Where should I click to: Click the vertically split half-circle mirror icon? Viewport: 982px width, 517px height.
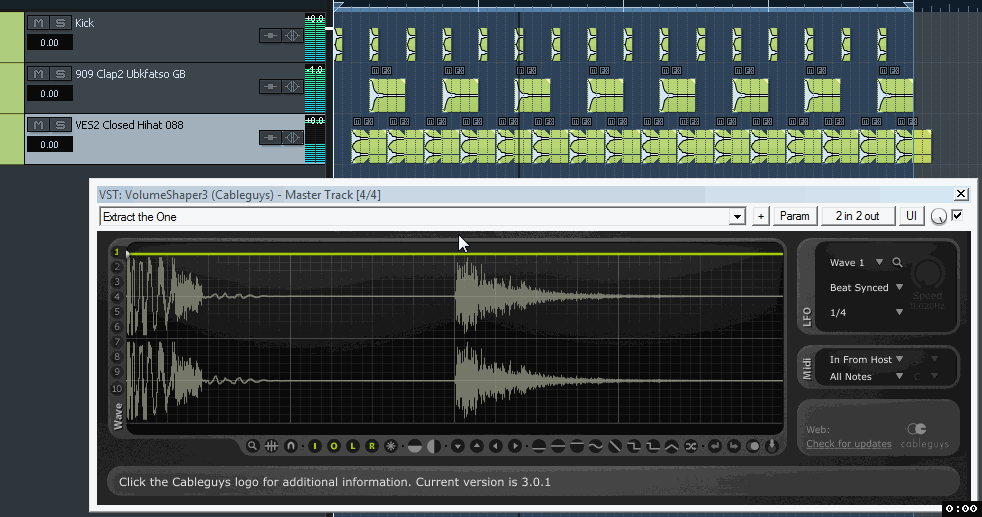433,446
